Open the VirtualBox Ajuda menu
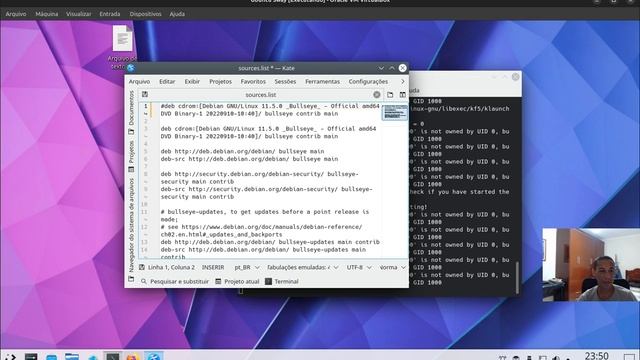The height and width of the screenshot is (360, 640). [177, 14]
